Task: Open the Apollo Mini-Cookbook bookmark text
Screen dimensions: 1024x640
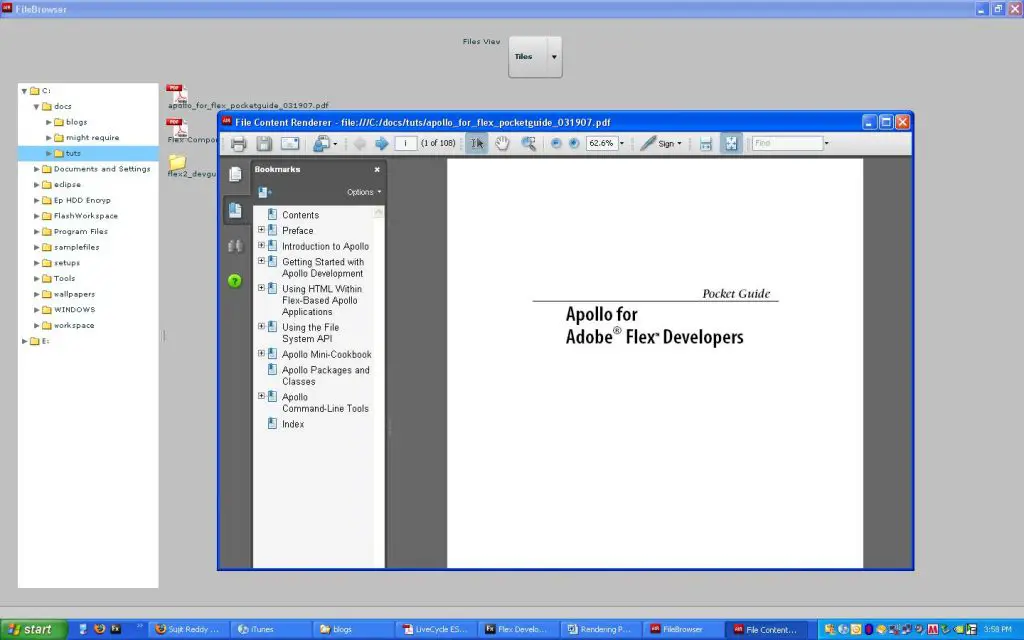Action: tap(327, 355)
